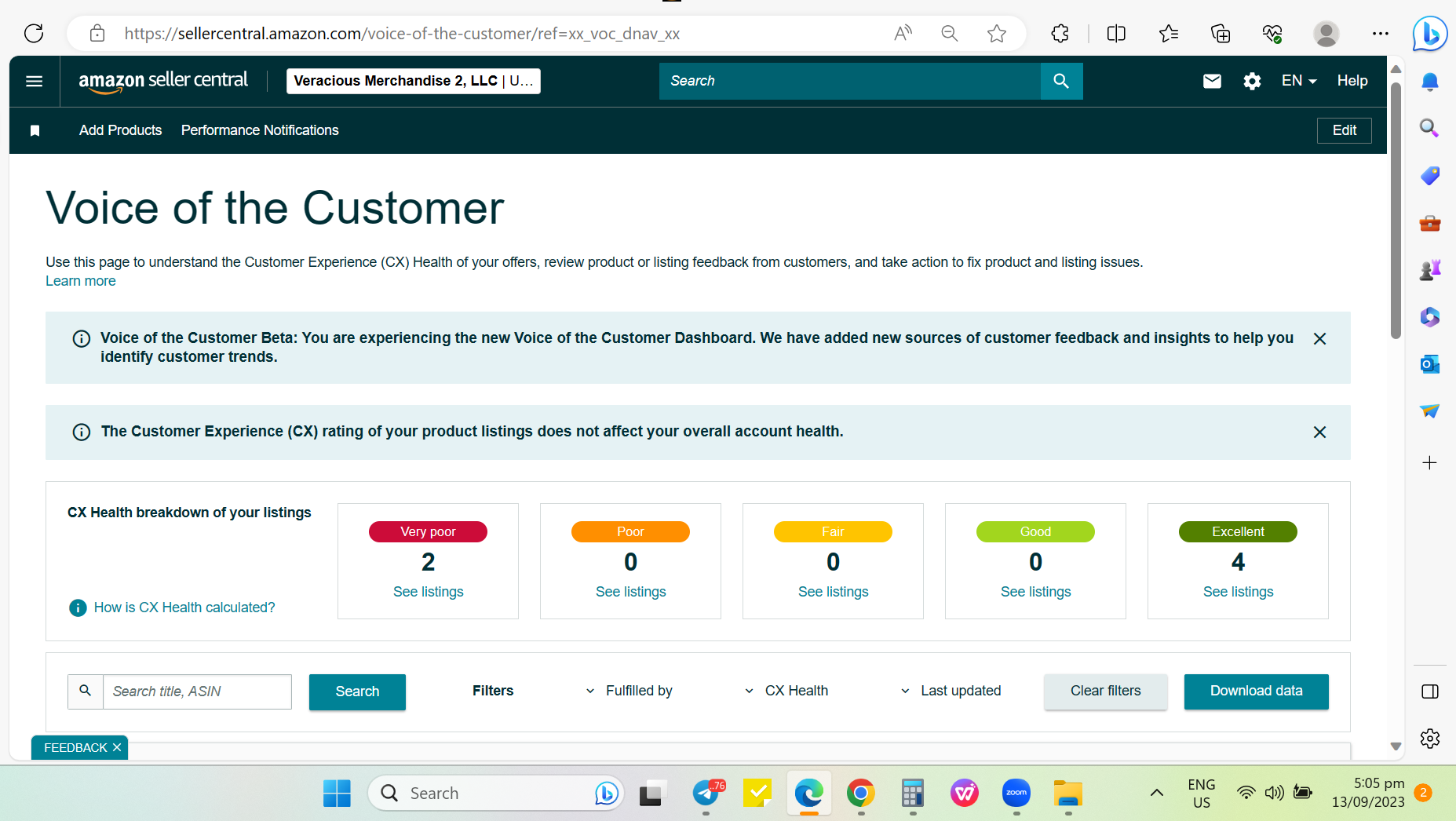Expand the Fulfilled by filter
This screenshot has width=1456, height=821.
(x=630, y=691)
